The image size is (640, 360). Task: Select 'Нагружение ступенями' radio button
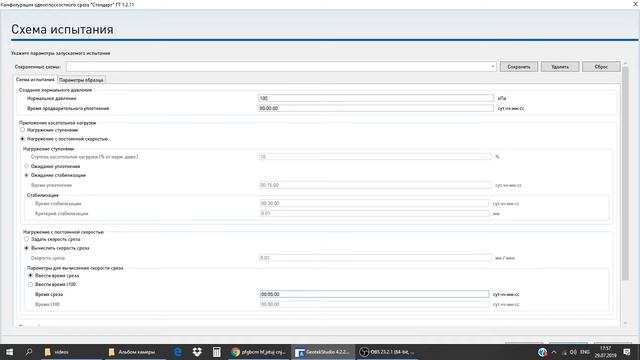[x=22, y=130]
